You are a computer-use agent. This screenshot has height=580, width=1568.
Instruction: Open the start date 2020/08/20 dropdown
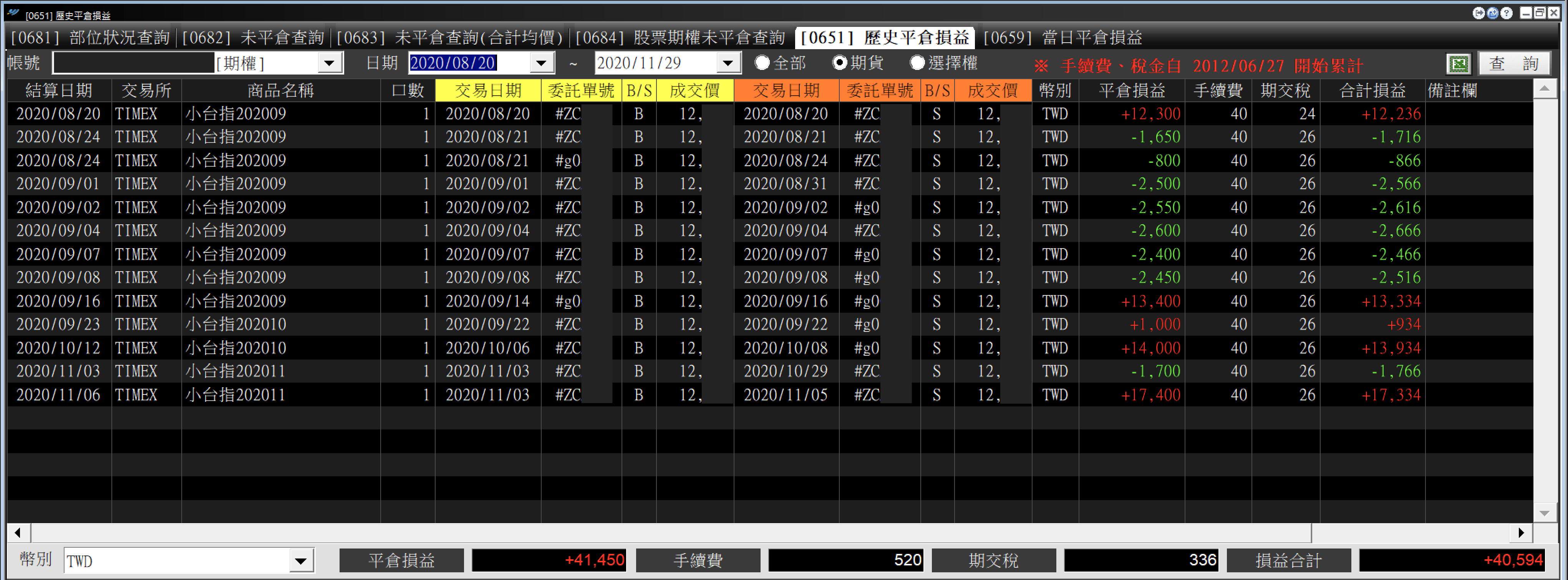click(541, 63)
